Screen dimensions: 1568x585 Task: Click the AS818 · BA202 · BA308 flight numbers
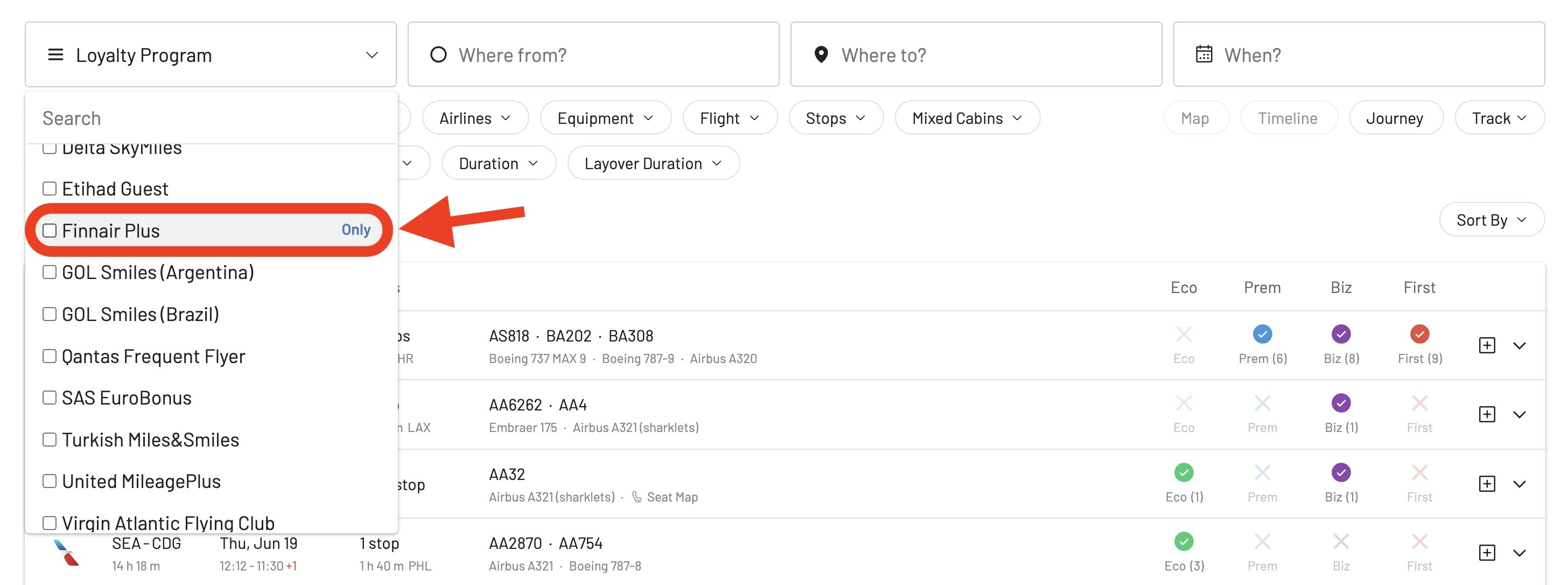(x=570, y=336)
